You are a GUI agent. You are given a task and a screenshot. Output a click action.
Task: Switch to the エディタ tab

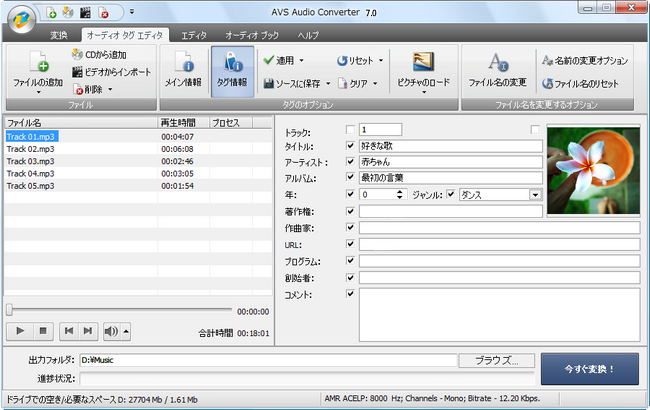tap(194, 35)
